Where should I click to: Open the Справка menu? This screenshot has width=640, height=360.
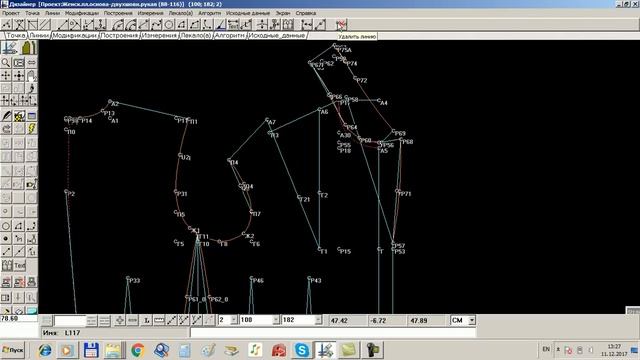306,13
